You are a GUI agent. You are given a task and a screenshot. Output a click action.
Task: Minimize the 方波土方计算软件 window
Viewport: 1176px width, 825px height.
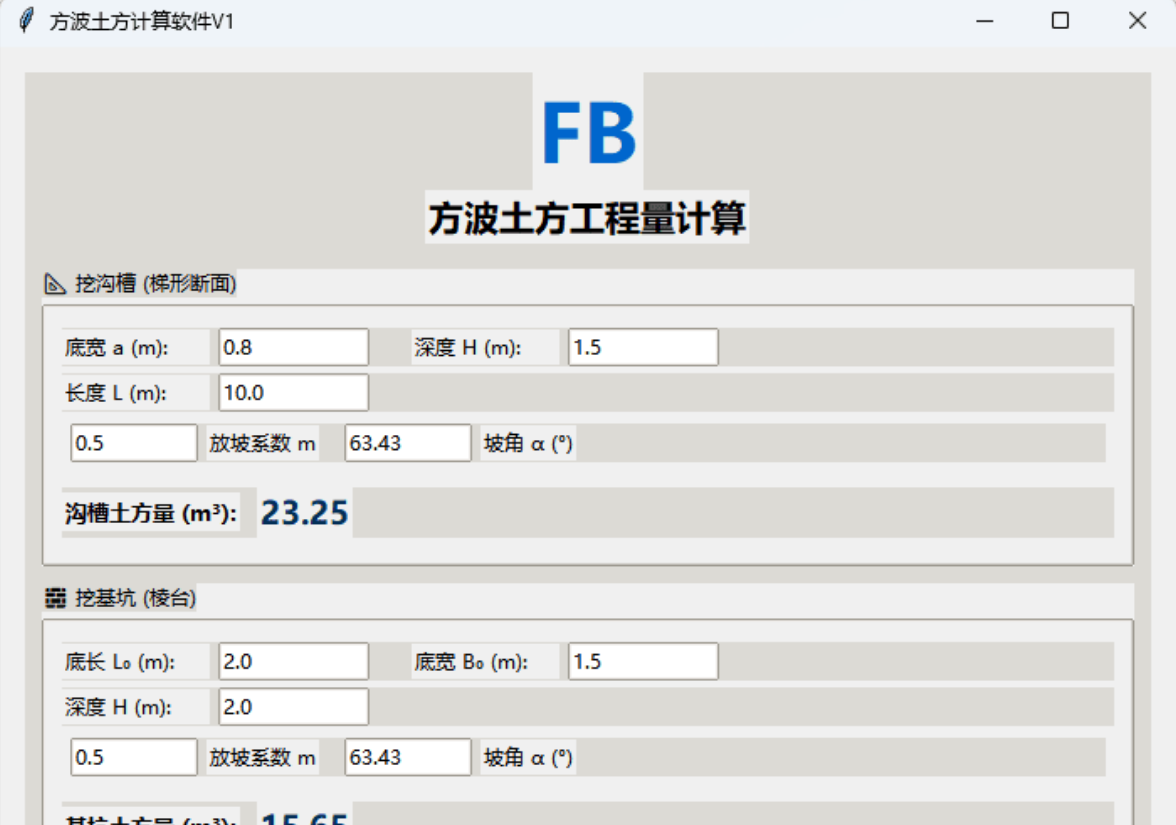coord(984,21)
